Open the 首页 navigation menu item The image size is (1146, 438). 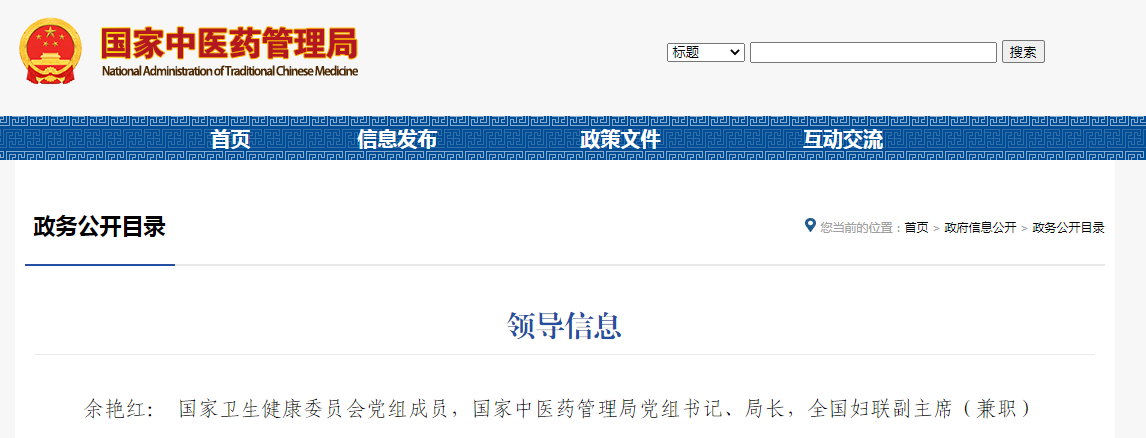click(x=230, y=139)
